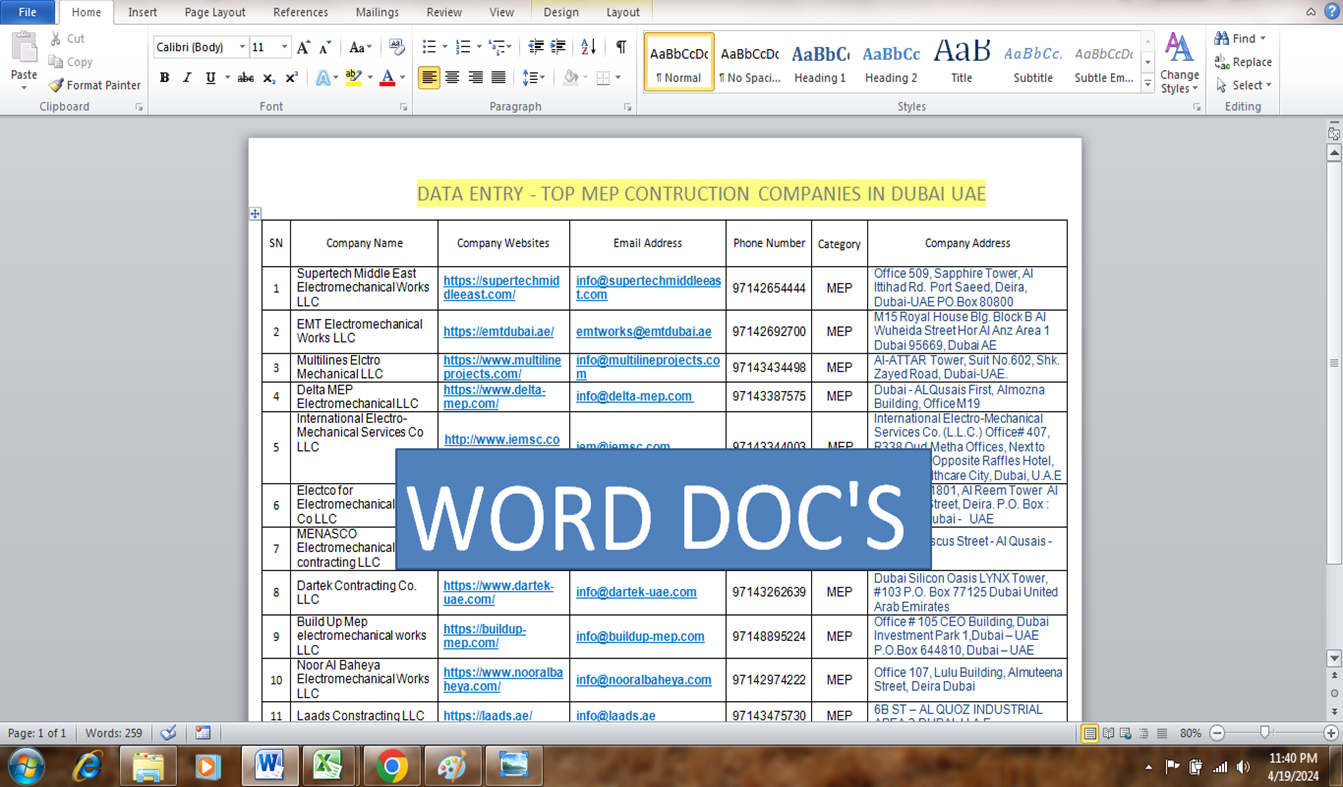Open supertechmiddleeast.com website link
Screen dimensions: 1343x787
tap(502, 288)
